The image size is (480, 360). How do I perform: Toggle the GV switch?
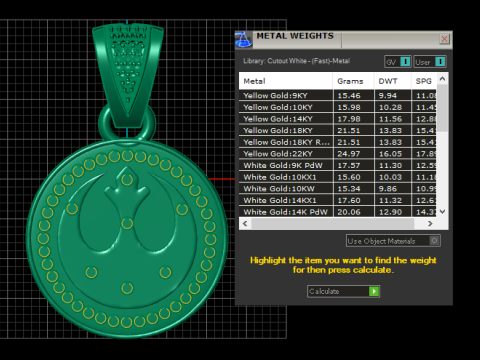tap(398, 62)
